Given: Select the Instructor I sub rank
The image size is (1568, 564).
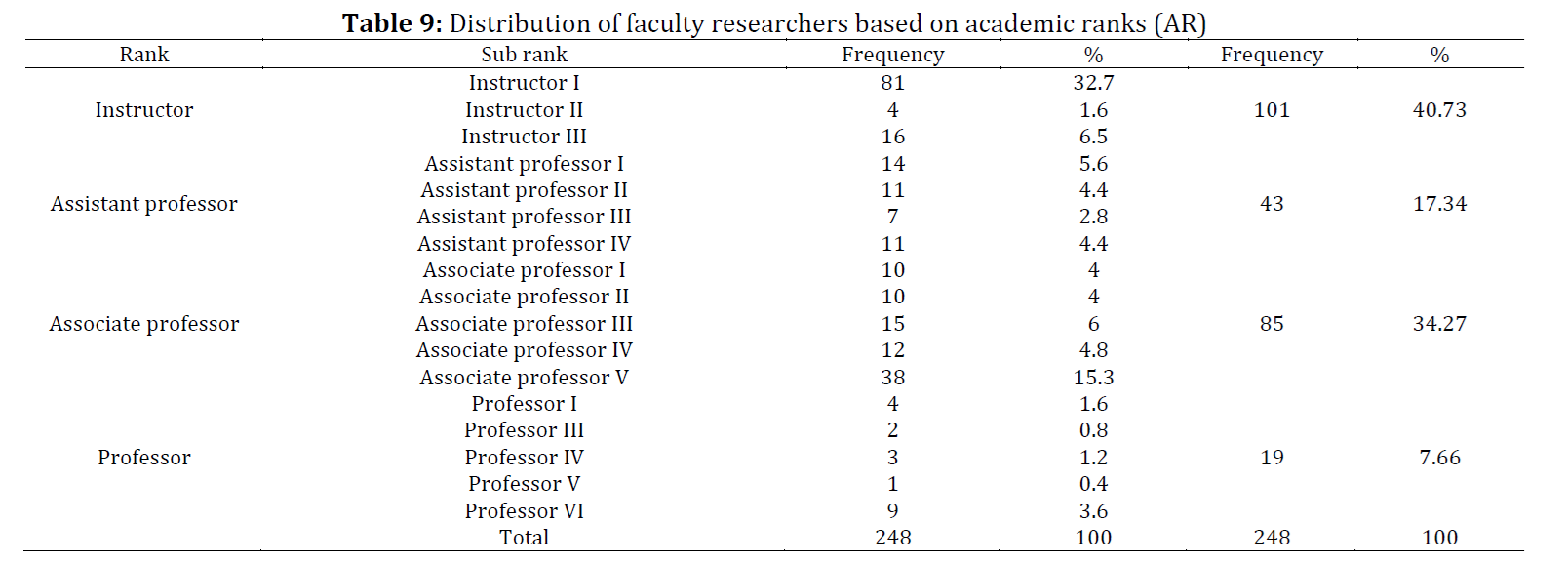Looking at the screenshot, I should (x=524, y=83).
